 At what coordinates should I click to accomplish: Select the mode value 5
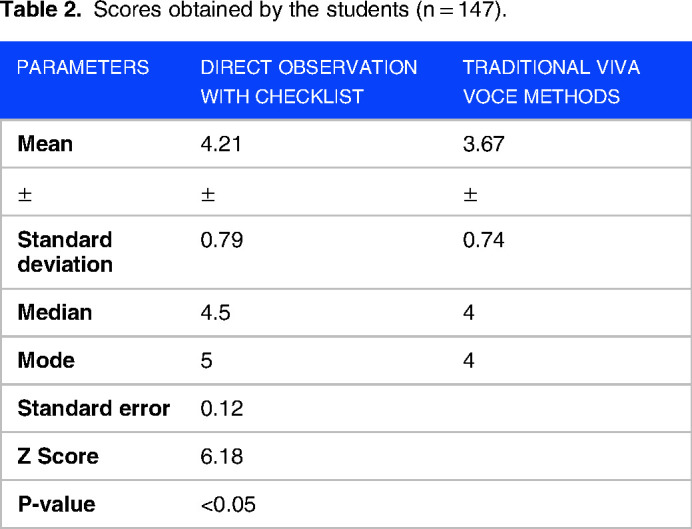pyautogui.click(x=207, y=361)
